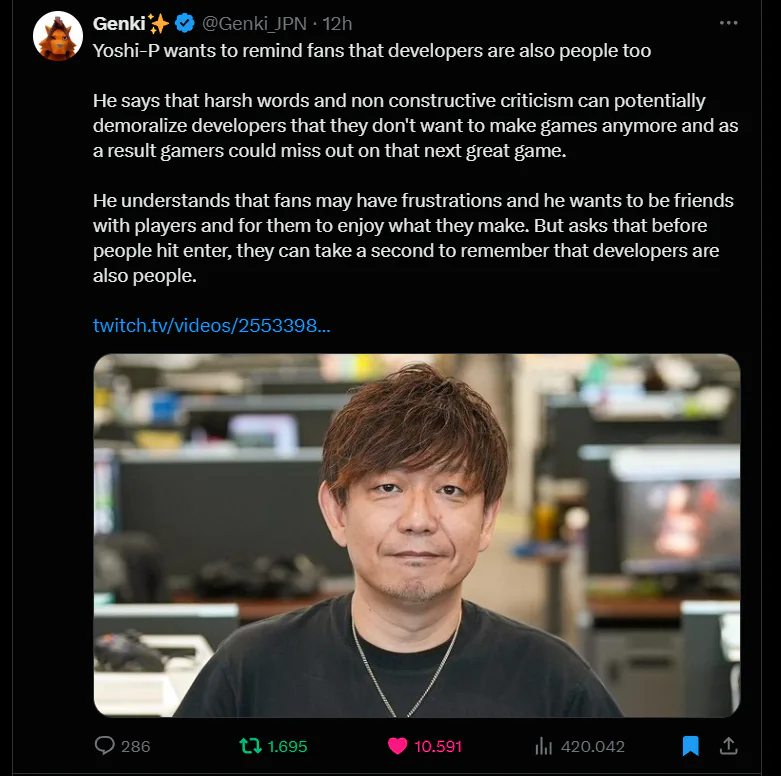Open the twitch.tv/videos link
Viewport: 781px width, 776px height.
[x=212, y=325]
